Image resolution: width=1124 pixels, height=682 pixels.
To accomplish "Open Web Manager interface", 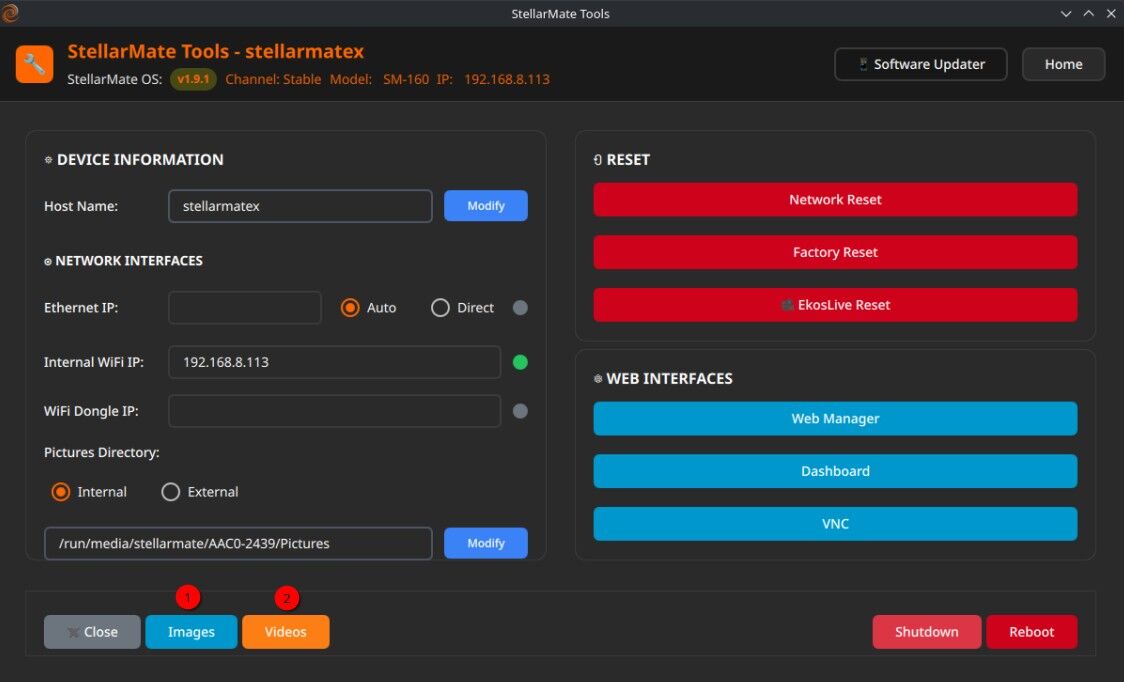I will (835, 419).
